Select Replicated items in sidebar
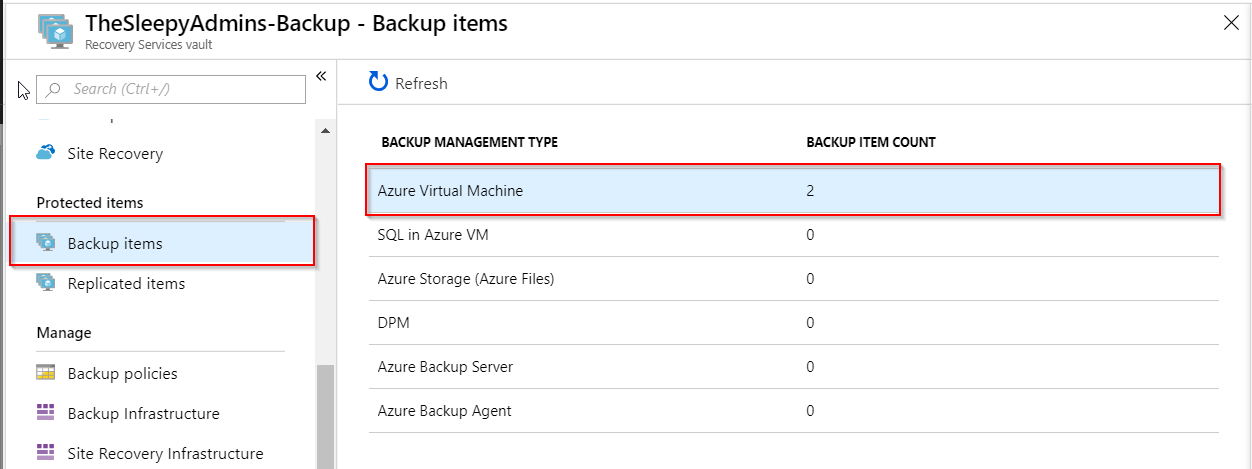The height and width of the screenshot is (469, 1252). 126,283
